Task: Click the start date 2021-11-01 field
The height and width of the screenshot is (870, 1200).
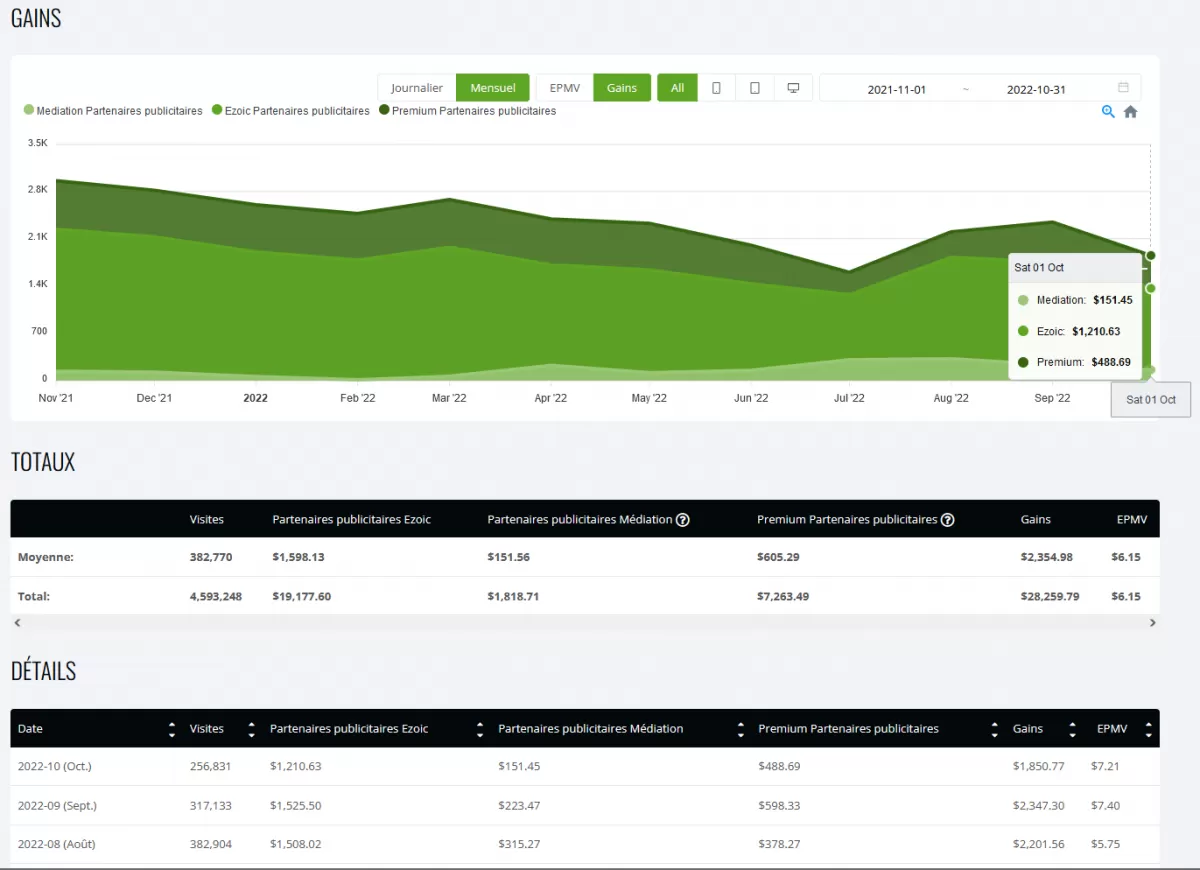Action: coord(896,89)
